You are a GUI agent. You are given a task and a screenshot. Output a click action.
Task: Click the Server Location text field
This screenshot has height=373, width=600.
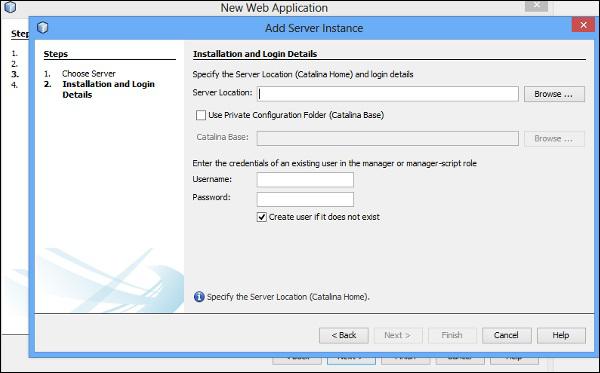click(388, 94)
